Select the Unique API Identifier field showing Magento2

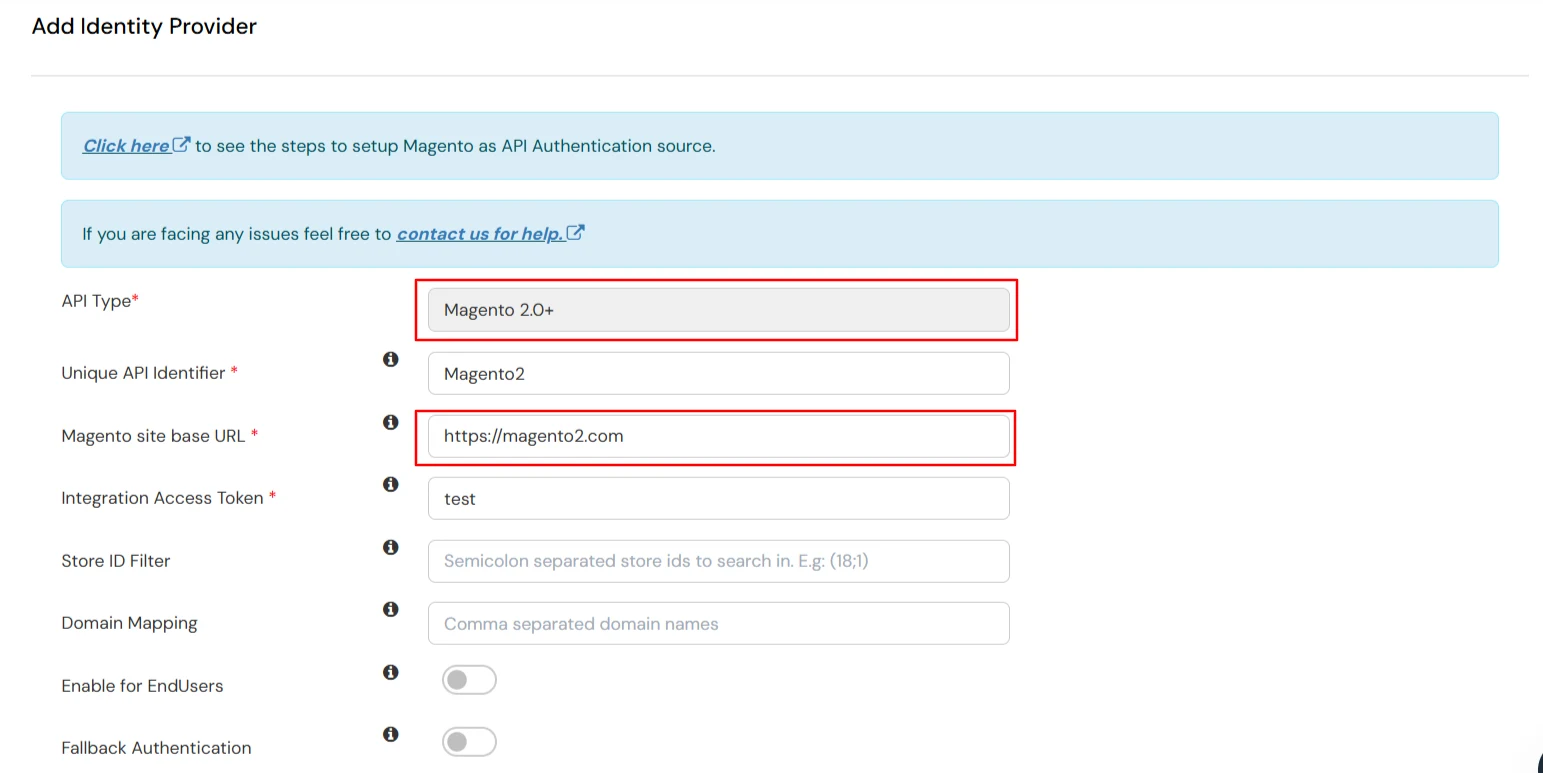(x=717, y=373)
